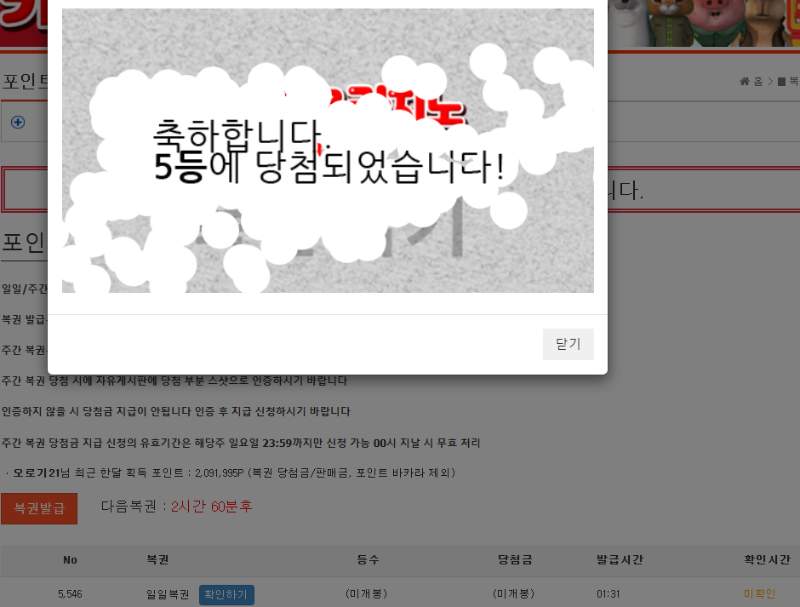Click the 등수 column header
This screenshot has width=800, height=607.
point(368,559)
